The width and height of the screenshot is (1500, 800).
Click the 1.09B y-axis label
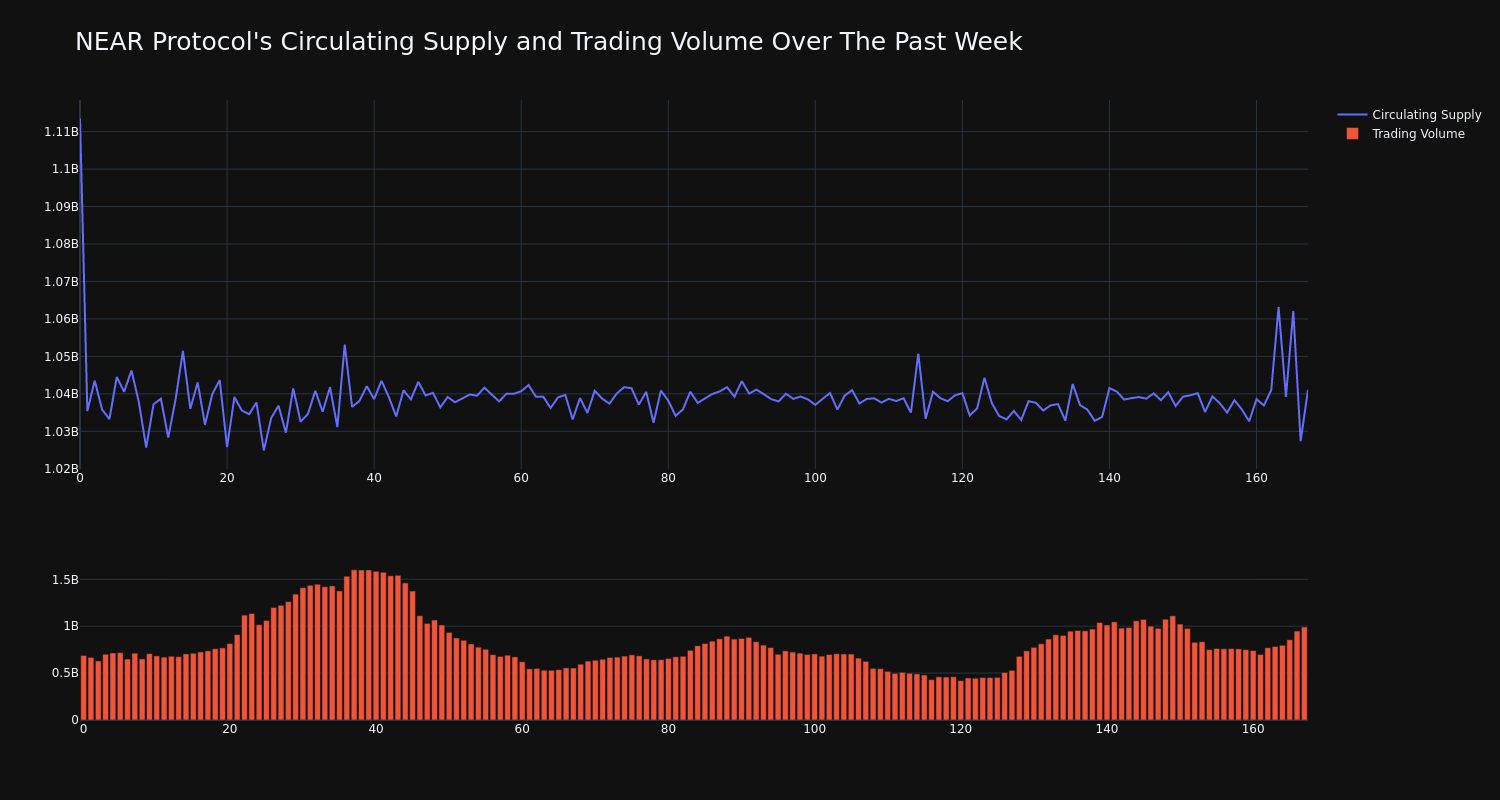pyautogui.click(x=61, y=207)
